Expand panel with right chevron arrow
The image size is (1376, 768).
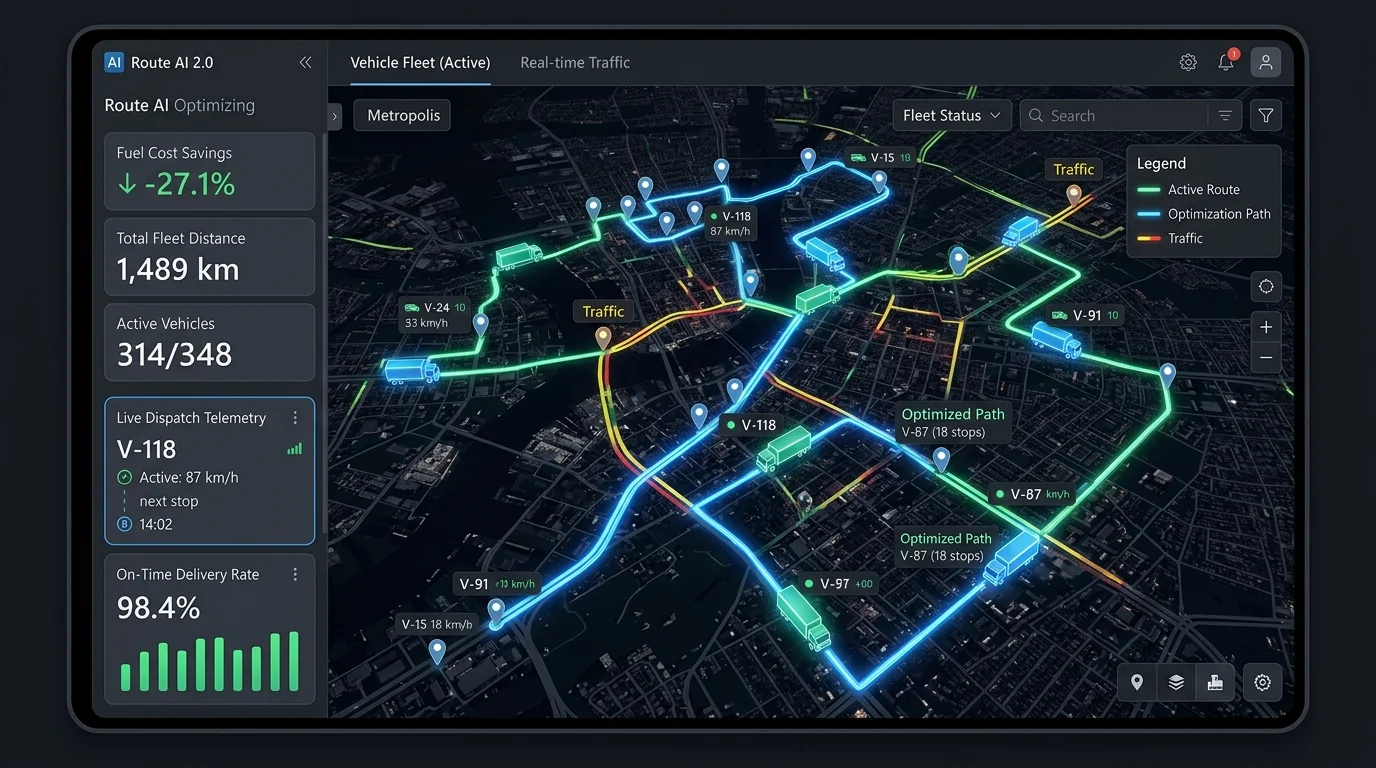335,116
